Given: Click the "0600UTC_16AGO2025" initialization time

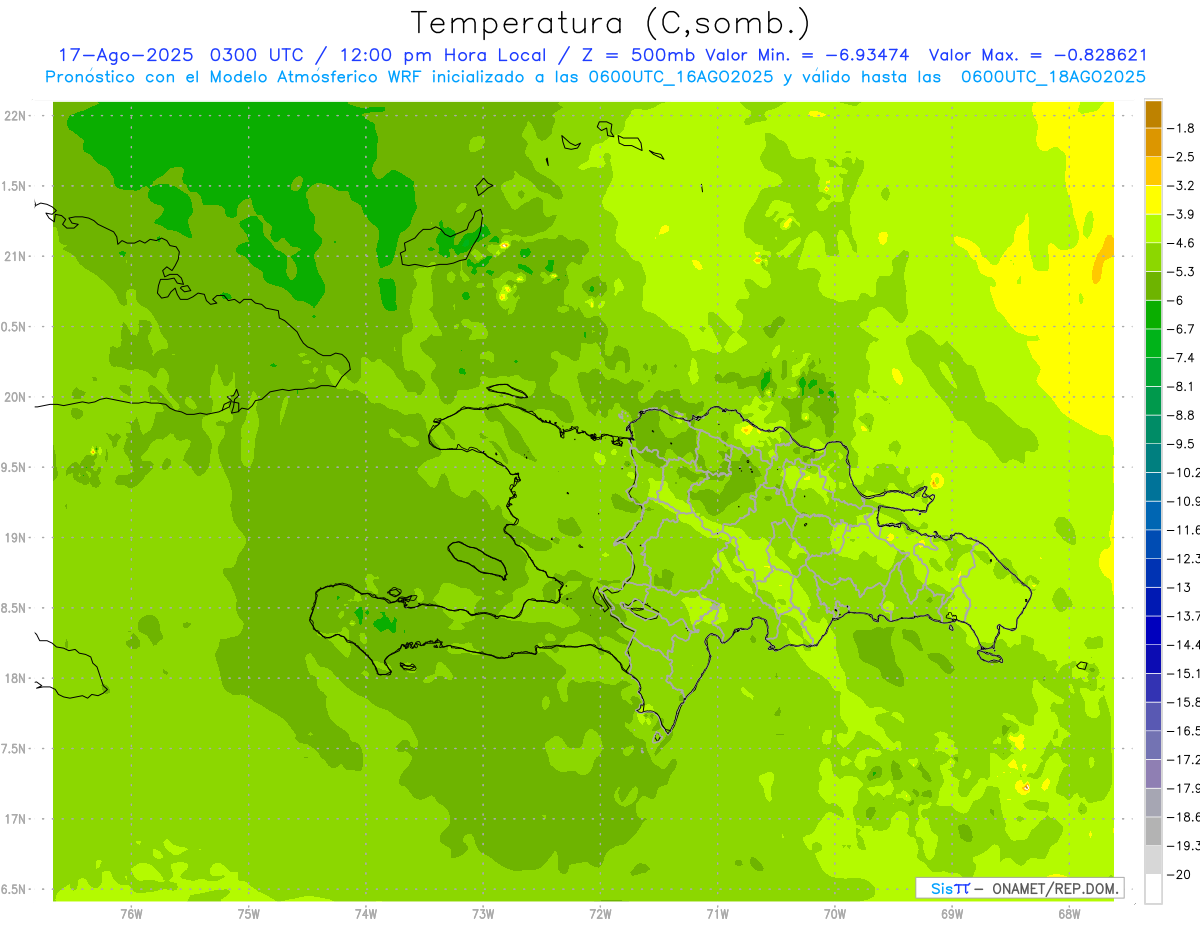Looking at the screenshot, I should [x=678, y=76].
